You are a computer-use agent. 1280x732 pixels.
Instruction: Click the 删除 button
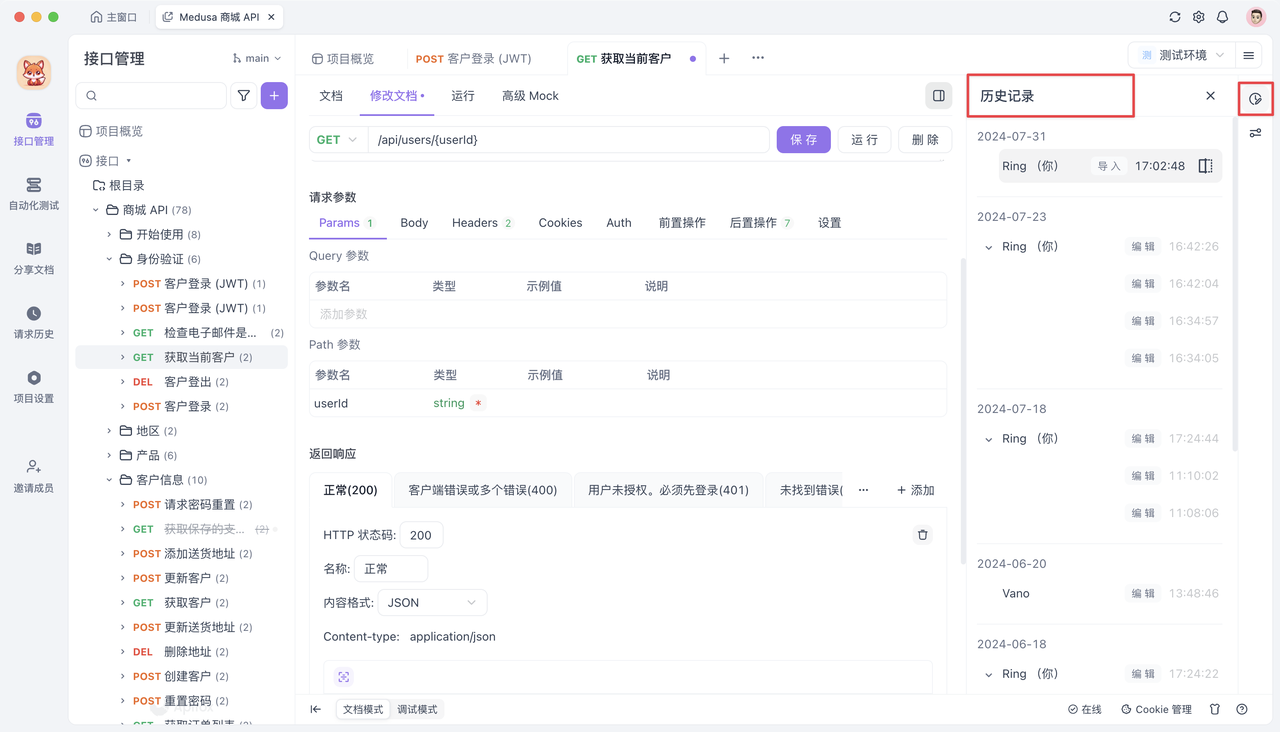[x=925, y=140]
